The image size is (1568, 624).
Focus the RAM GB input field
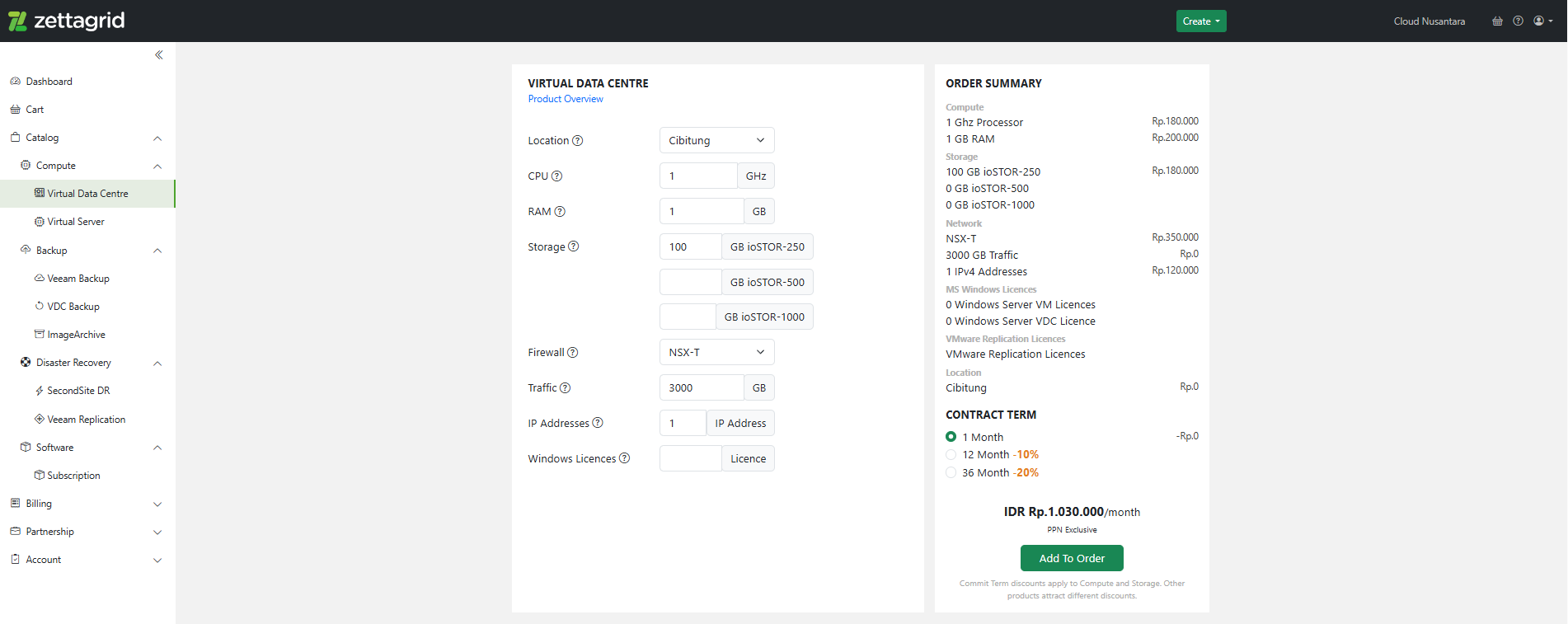(x=702, y=212)
